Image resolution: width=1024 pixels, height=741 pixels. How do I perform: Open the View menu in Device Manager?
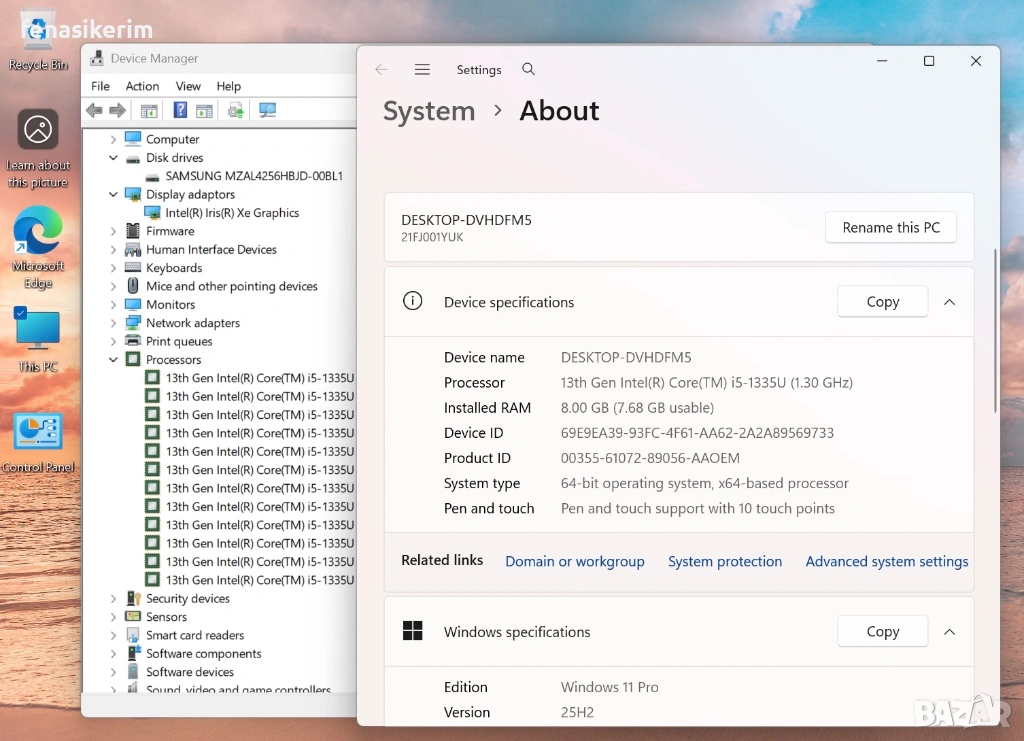[188, 87]
